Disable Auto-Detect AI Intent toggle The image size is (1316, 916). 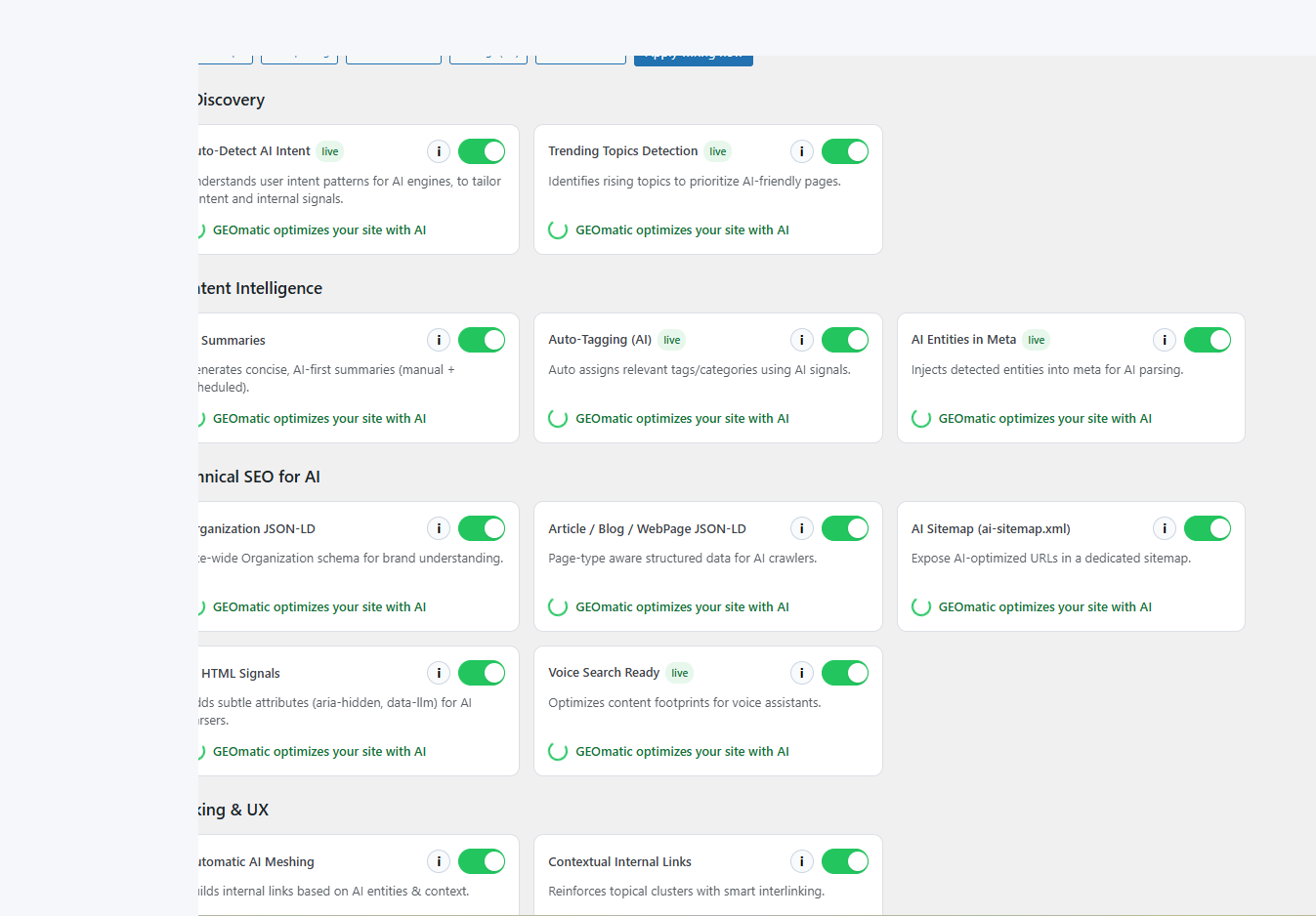tap(482, 151)
